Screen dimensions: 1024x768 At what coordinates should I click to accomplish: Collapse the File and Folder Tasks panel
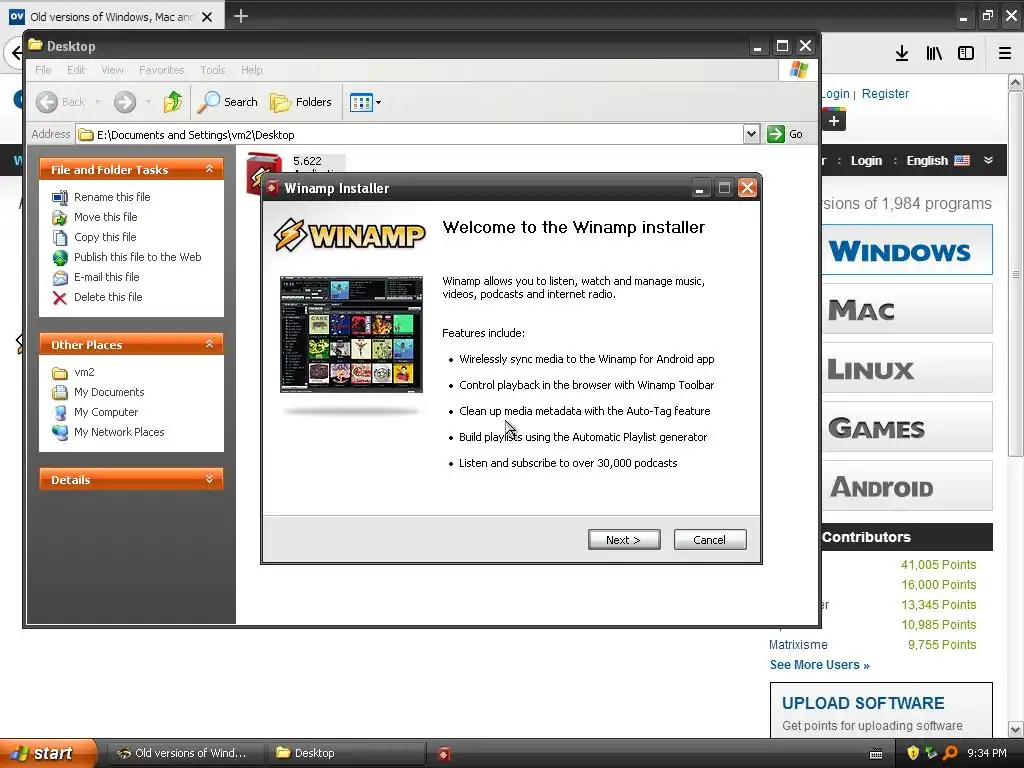tap(209, 169)
